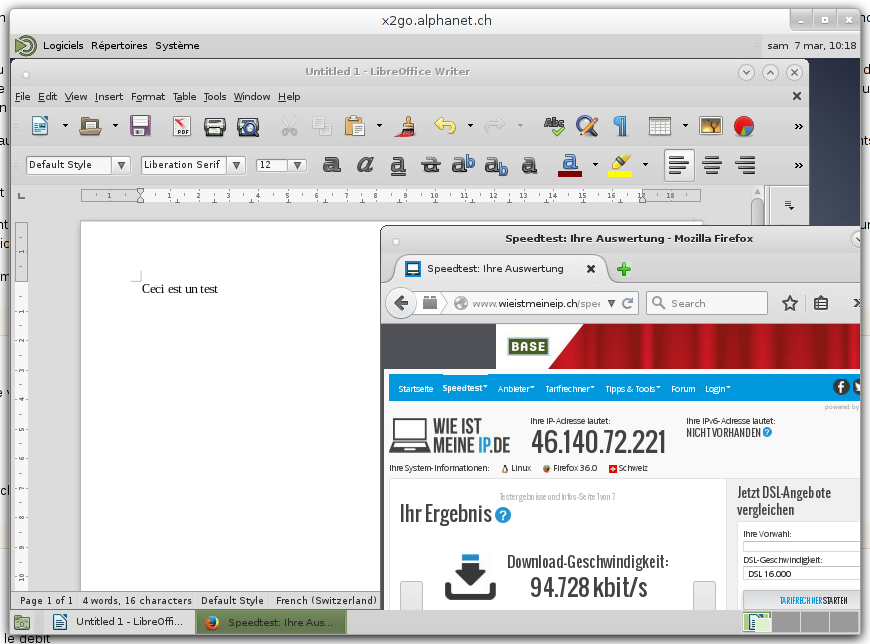Open the Writer File menu
Image resolution: width=870 pixels, height=644 pixels.
23,97
